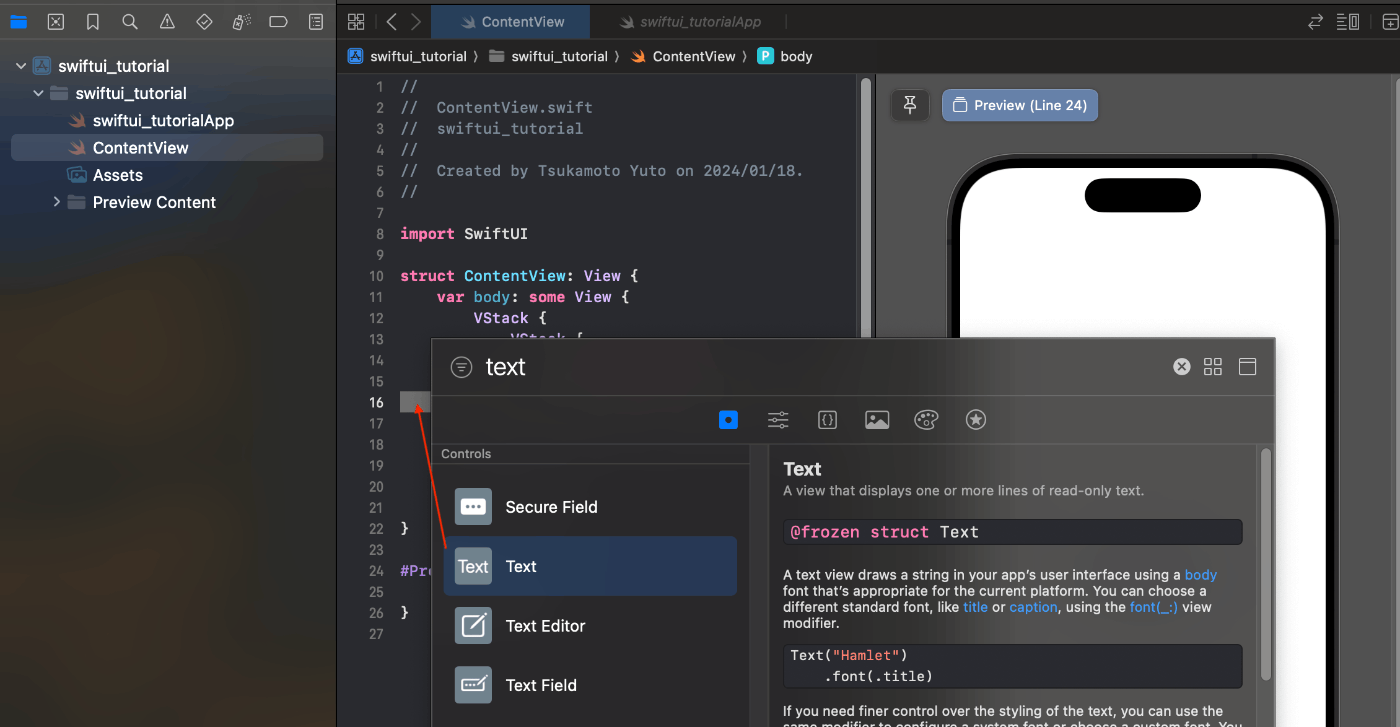This screenshot has height=727, width=1400.
Task: Click the related items grid icon
Action: [x=356, y=21]
